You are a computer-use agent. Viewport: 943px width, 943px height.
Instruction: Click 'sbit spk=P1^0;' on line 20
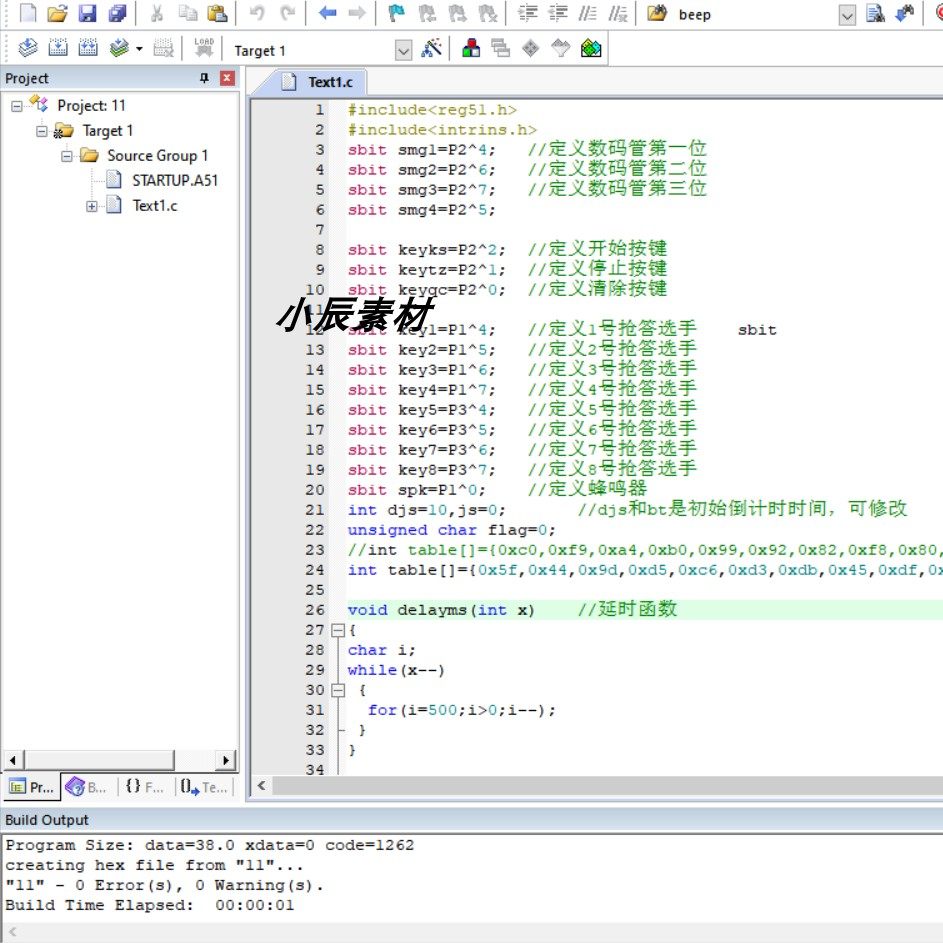coord(416,490)
